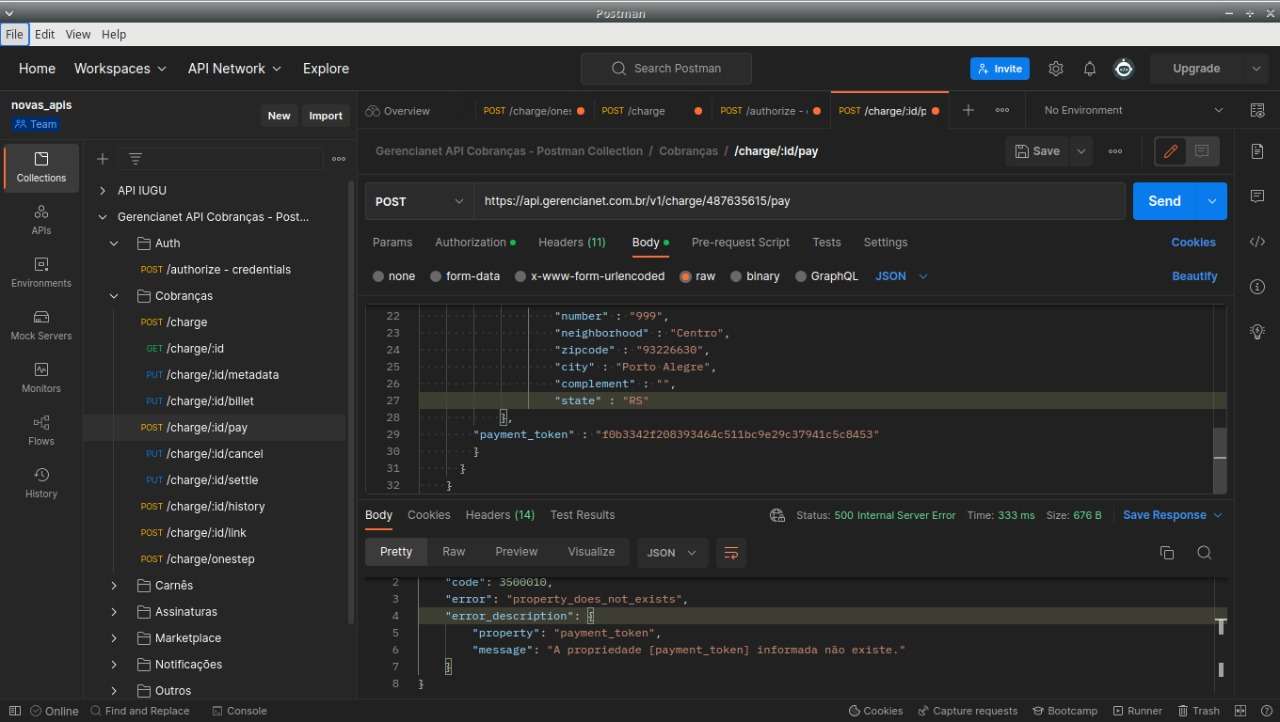The width and height of the screenshot is (1280, 722).
Task: Open the environment quick look icon
Action: (1257, 111)
